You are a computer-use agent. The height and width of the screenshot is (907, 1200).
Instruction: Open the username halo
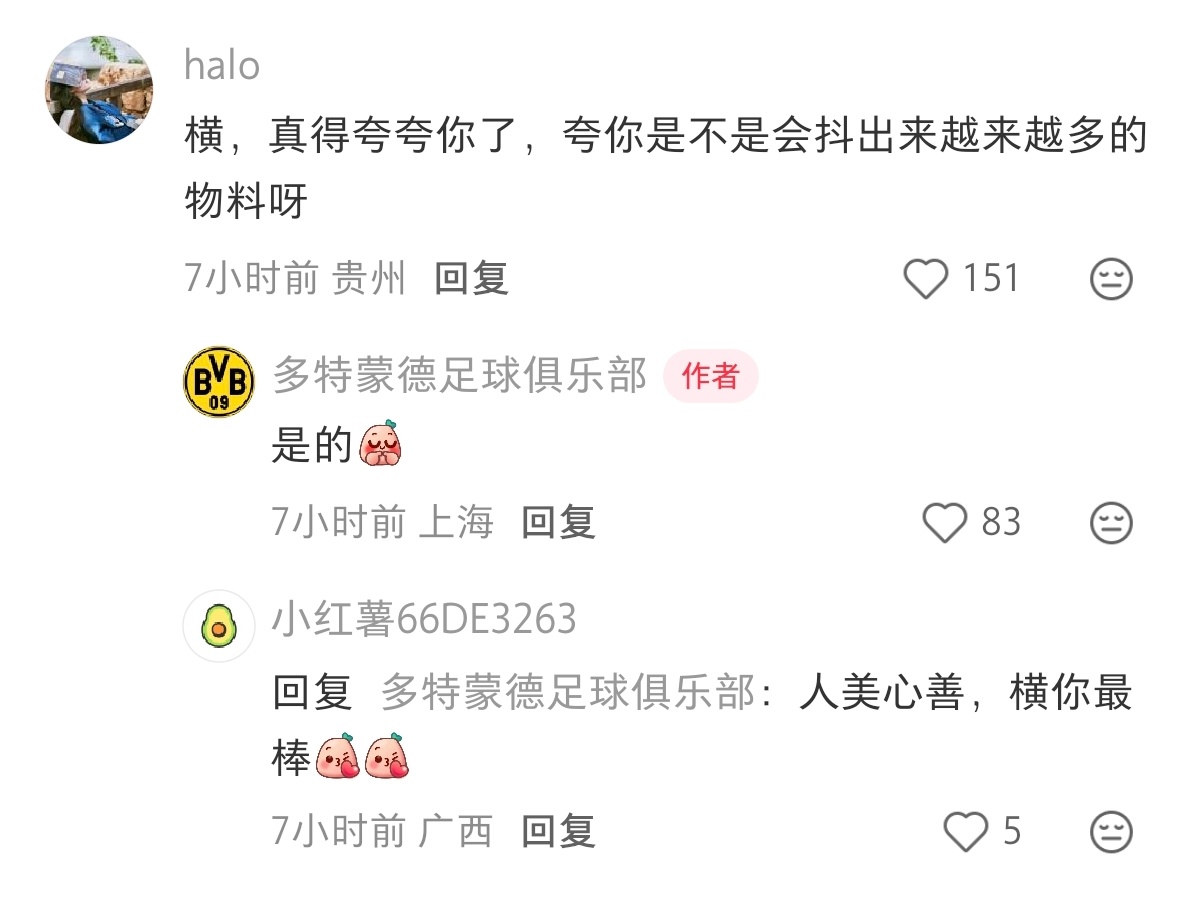coord(222,66)
